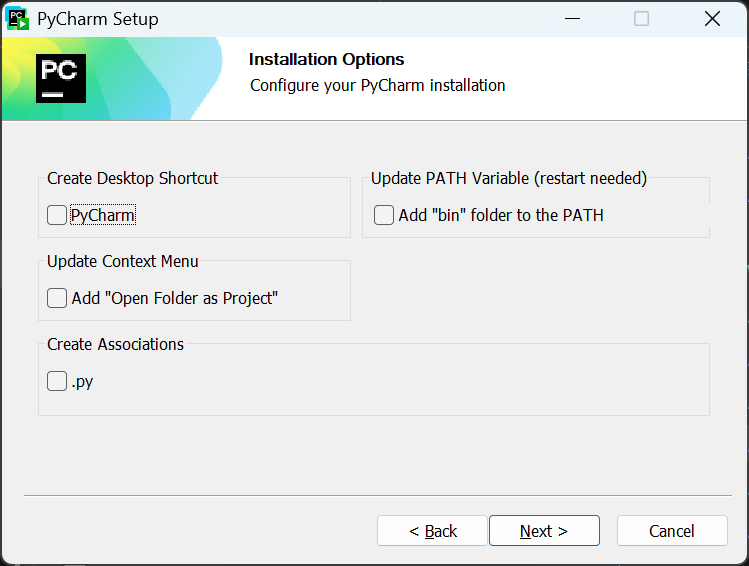
Task: Click the greyed-out maximize window icon
Action: [642, 18]
